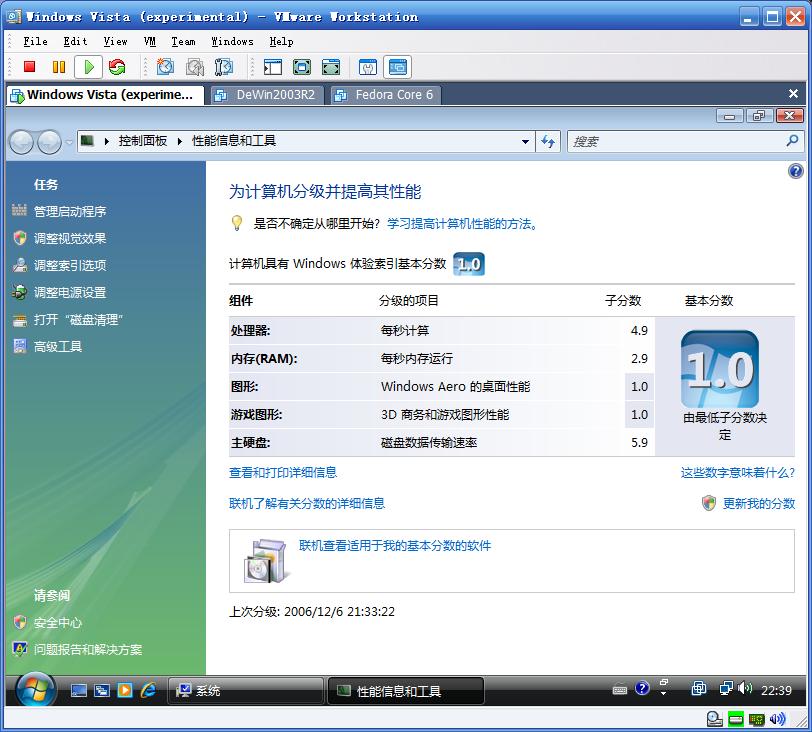Image resolution: width=812 pixels, height=732 pixels.
Task: Expand the breadcrumb arrow before 控制面板
Action: pos(107,141)
